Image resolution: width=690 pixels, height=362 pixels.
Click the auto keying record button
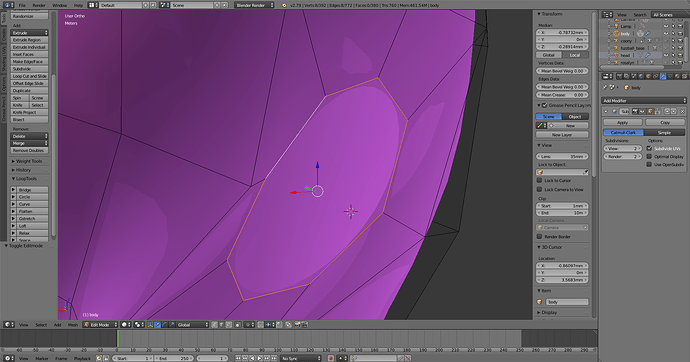pyautogui.click(x=331, y=358)
